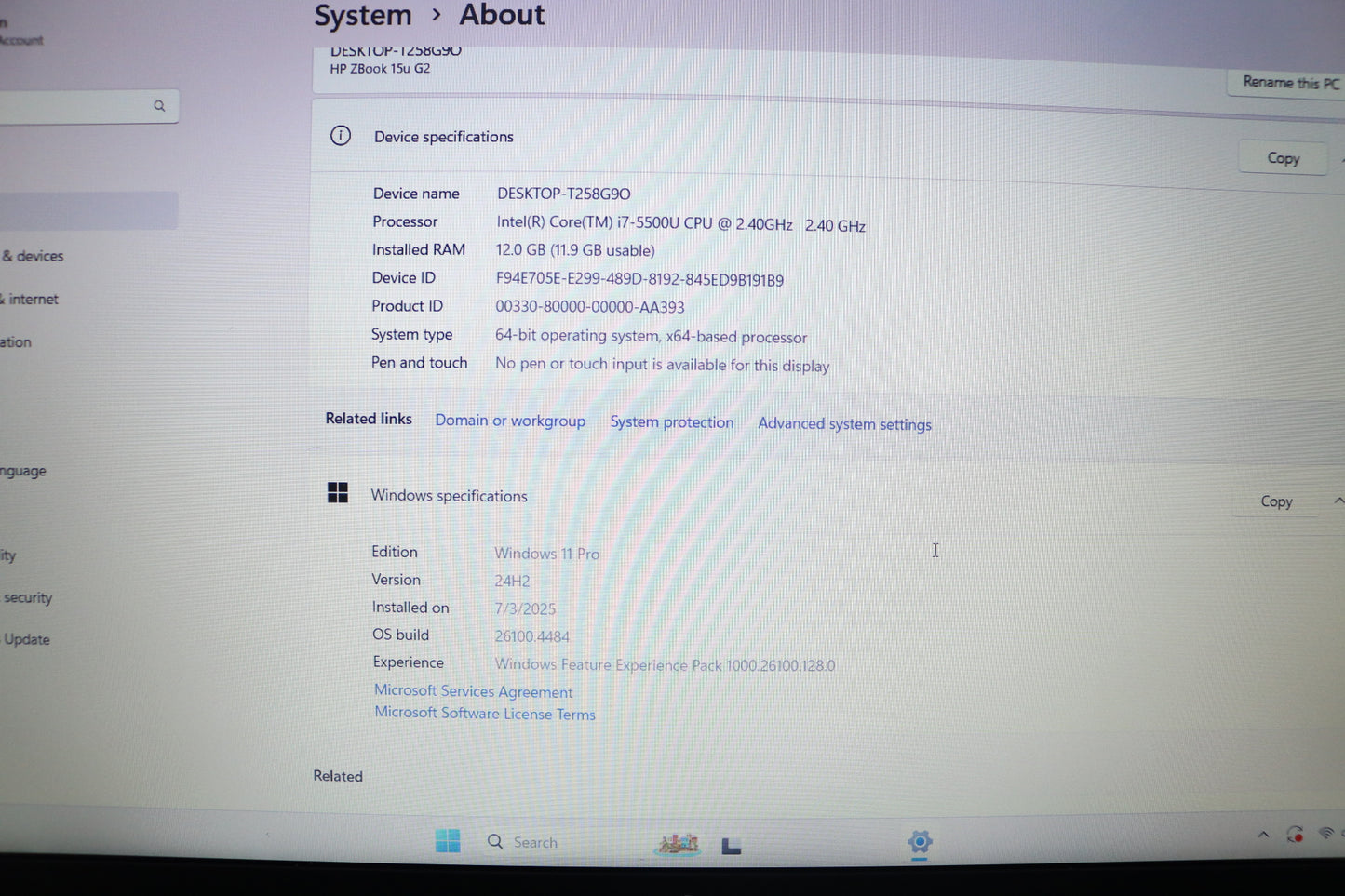Image resolution: width=1345 pixels, height=896 pixels.
Task: Click the taskbar Search box text
Action: (x=535, y=842)
